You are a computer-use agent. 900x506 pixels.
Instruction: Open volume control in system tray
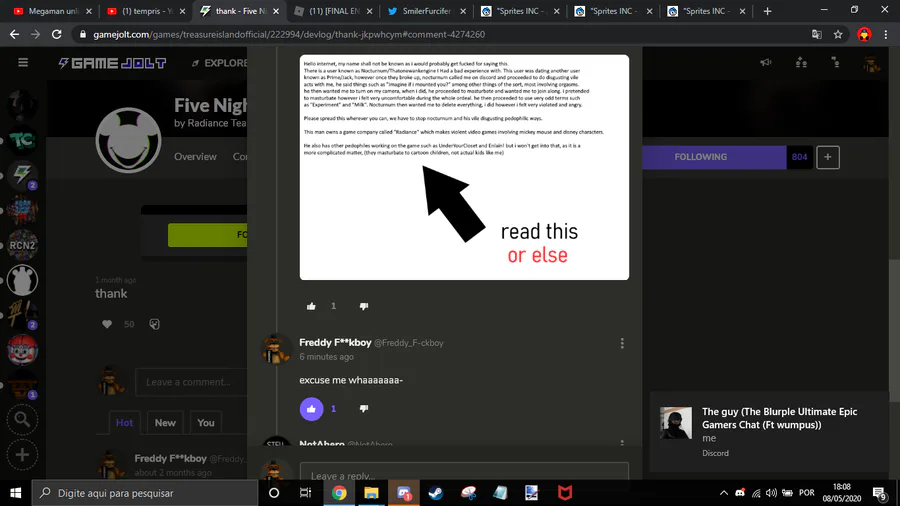click(771, 493)
